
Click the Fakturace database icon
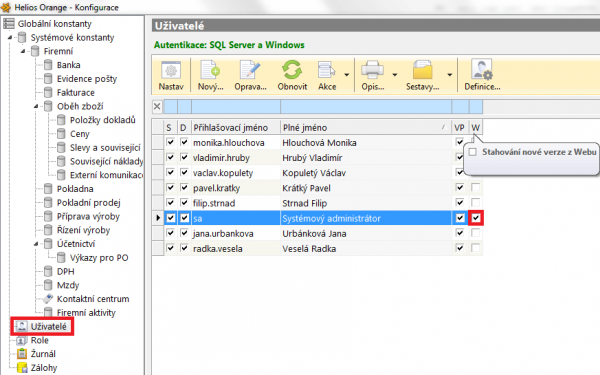(x=48, y=92)
